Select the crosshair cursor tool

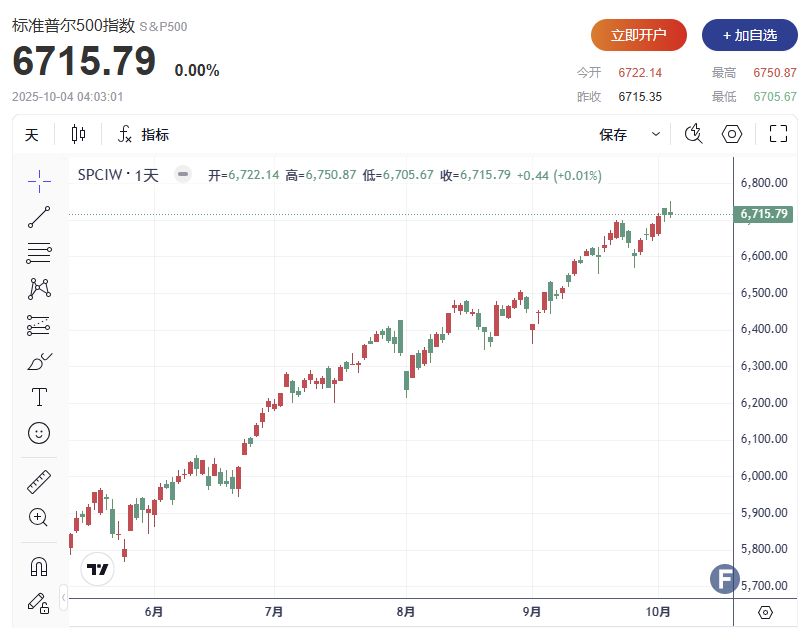(x=39, y=180)
